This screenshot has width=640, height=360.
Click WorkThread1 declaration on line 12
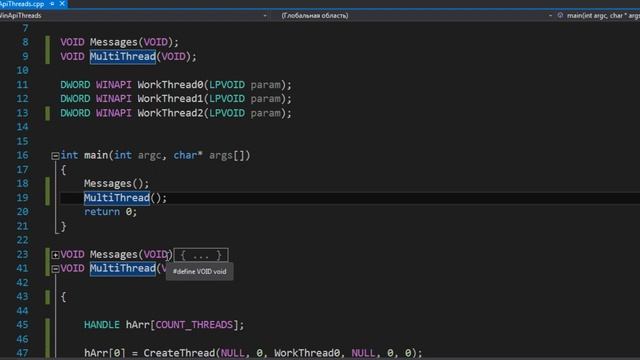click(170, 99)
